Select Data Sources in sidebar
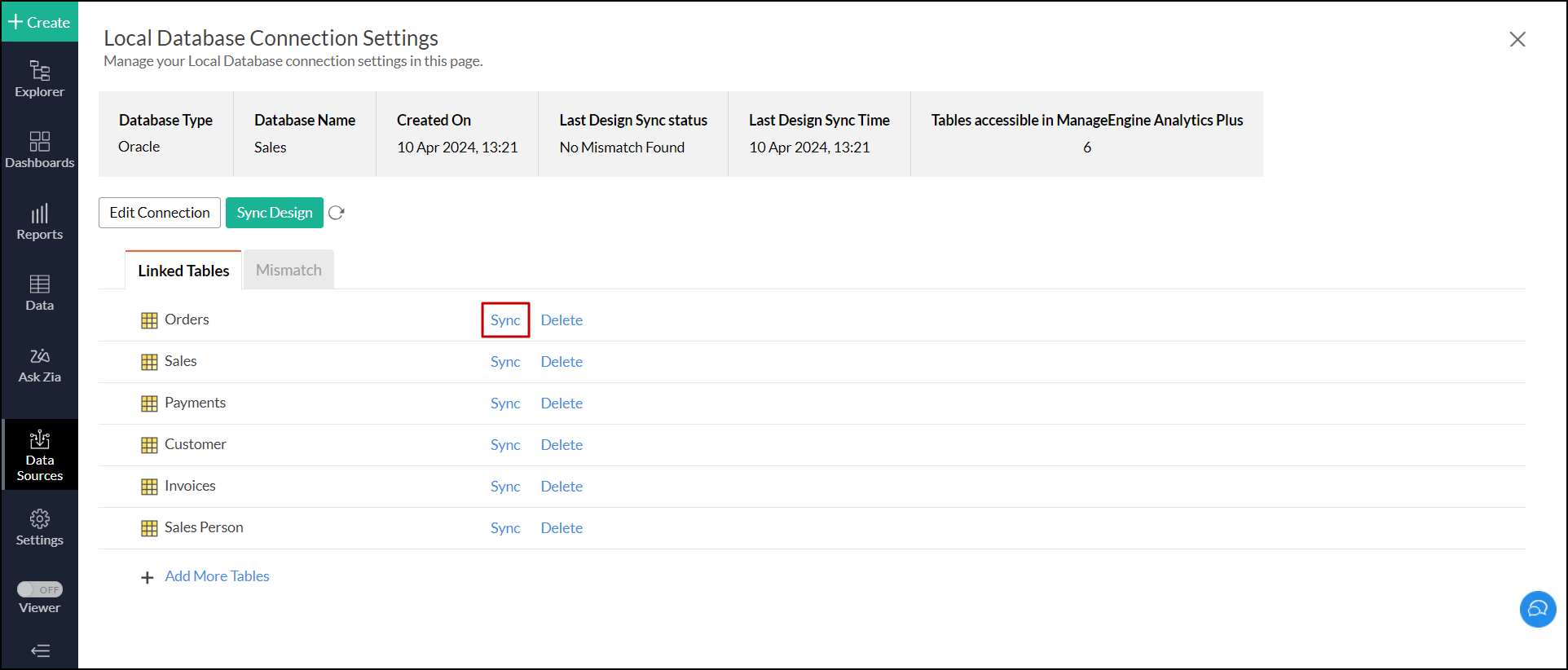Viewport: 1568px width, 670px height. (39, 454)
